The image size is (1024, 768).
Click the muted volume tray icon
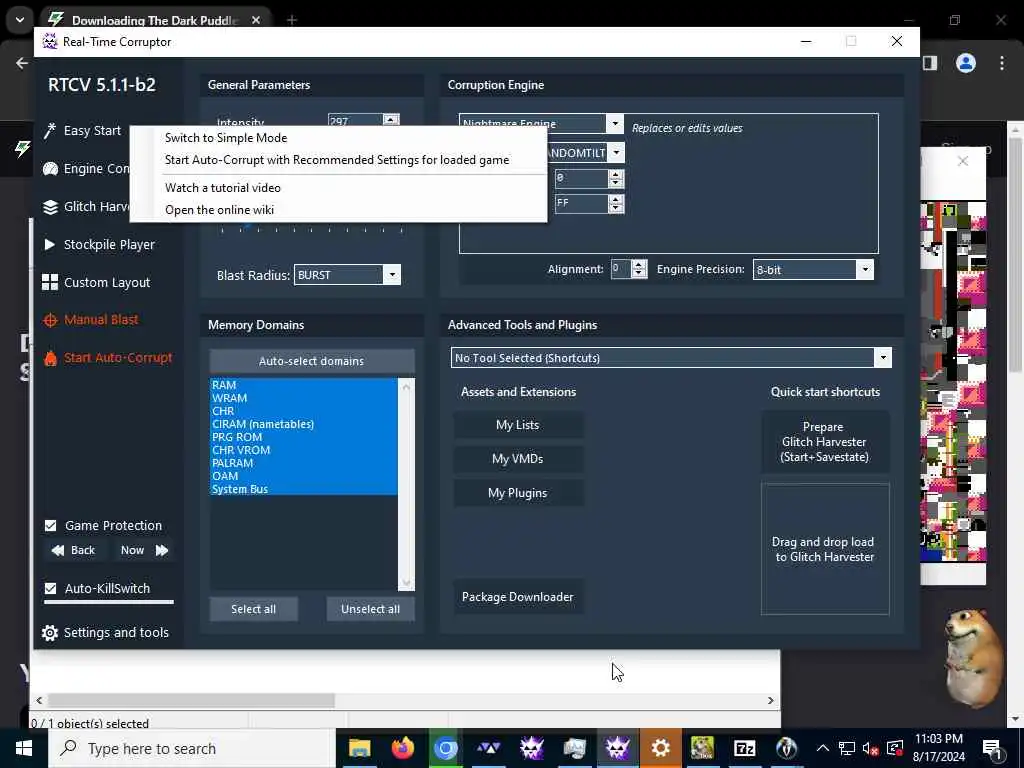point(870,748)
